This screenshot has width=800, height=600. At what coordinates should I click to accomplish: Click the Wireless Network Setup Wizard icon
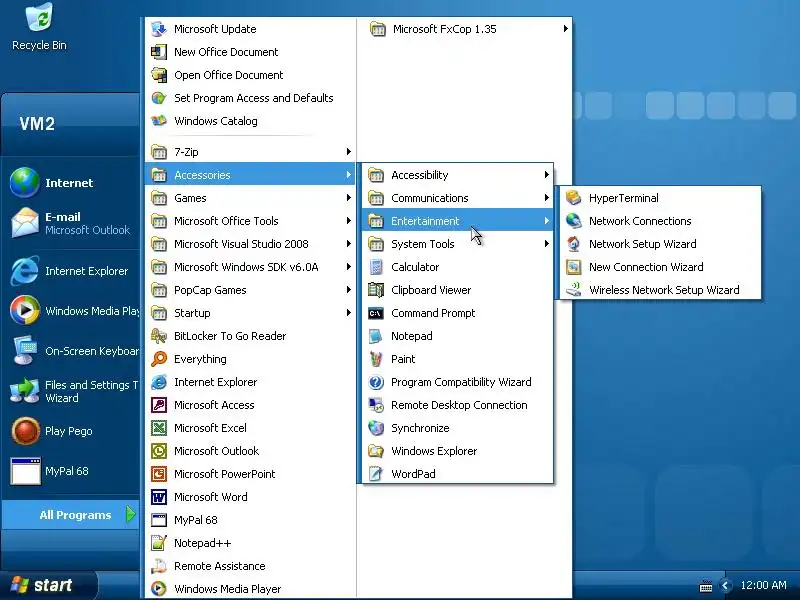pos(574,290)
